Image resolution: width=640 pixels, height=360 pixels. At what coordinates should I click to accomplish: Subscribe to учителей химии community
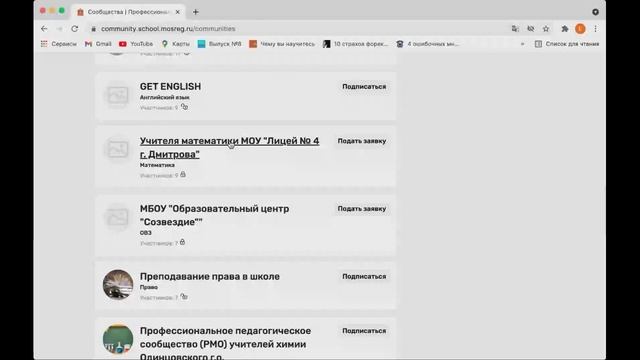tap(364, 331)
